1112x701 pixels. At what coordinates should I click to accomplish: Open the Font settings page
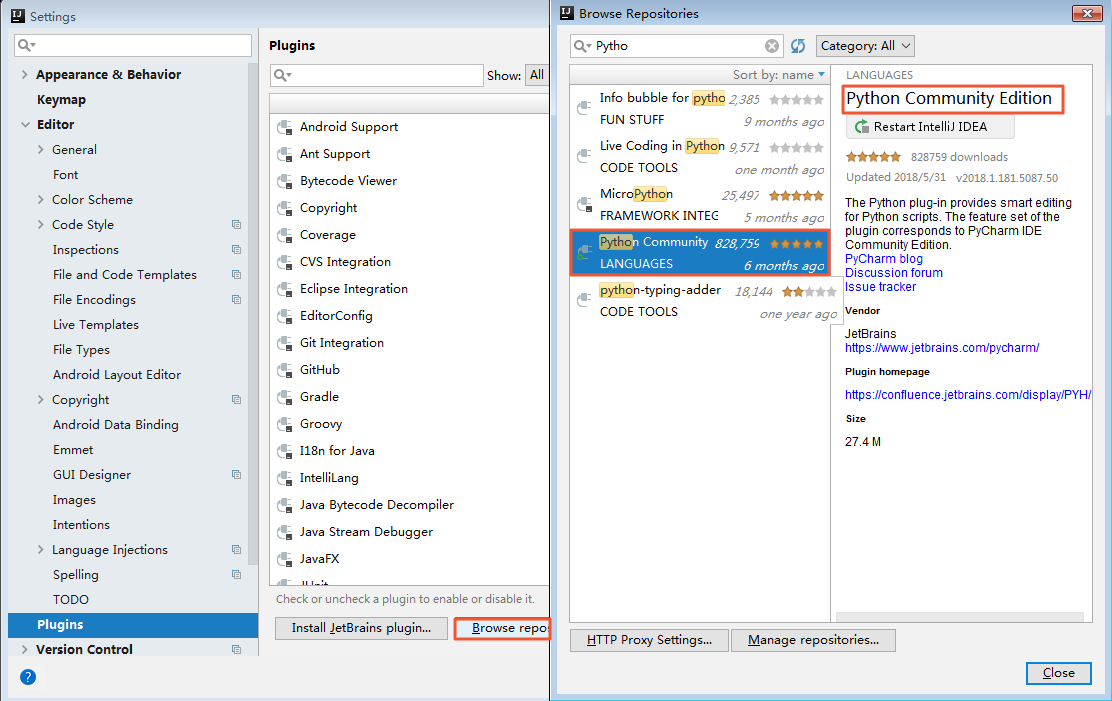(x=65, y=175)
